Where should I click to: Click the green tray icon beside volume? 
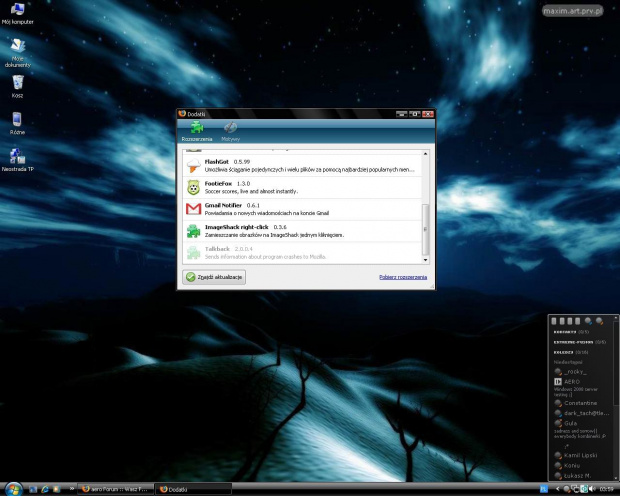584,489
